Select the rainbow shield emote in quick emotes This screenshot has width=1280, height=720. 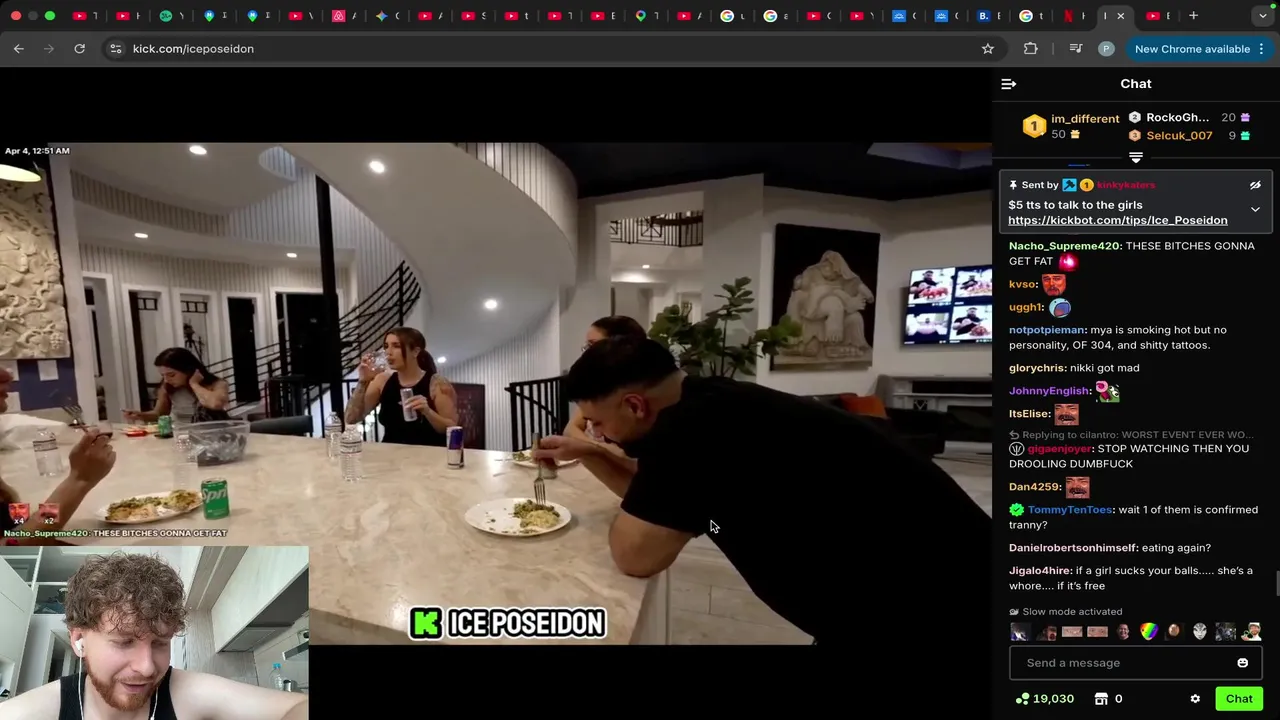pos(1149,632)
